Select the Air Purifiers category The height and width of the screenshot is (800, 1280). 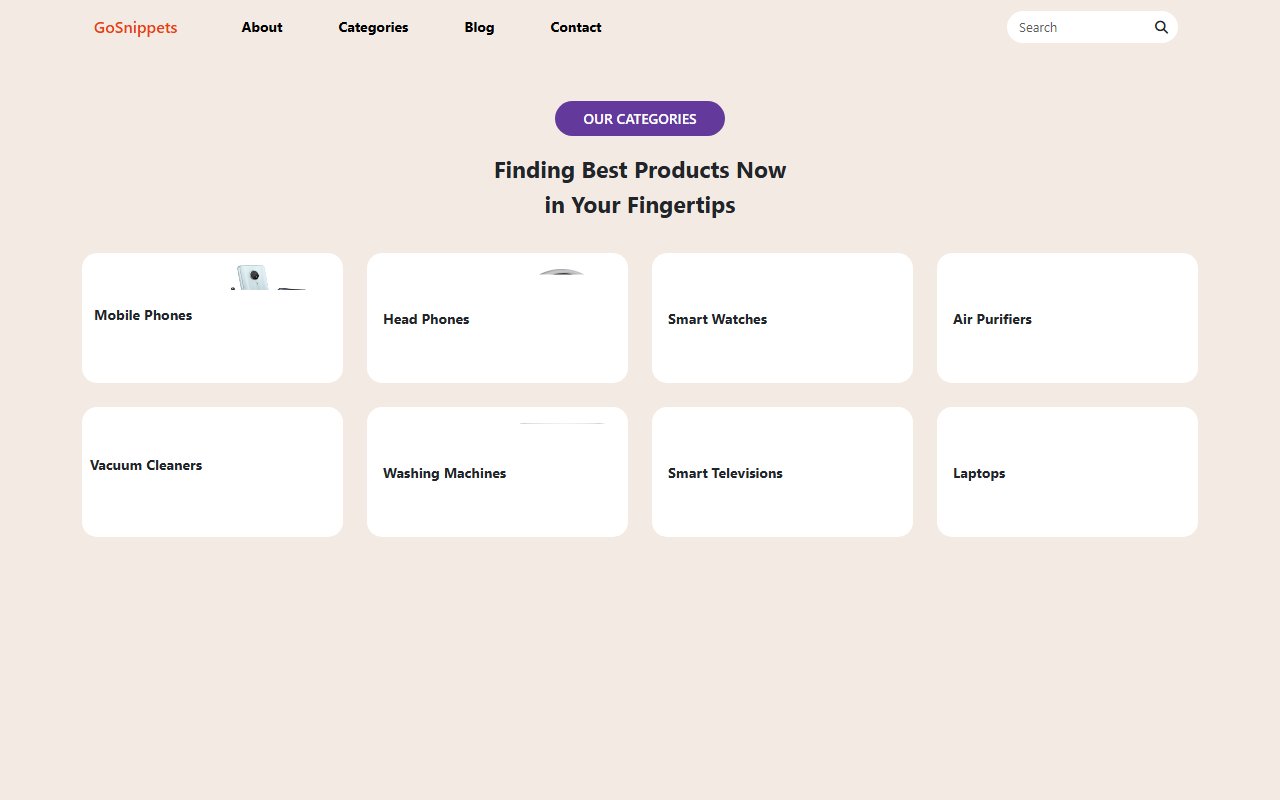[x=1067, y=318]
